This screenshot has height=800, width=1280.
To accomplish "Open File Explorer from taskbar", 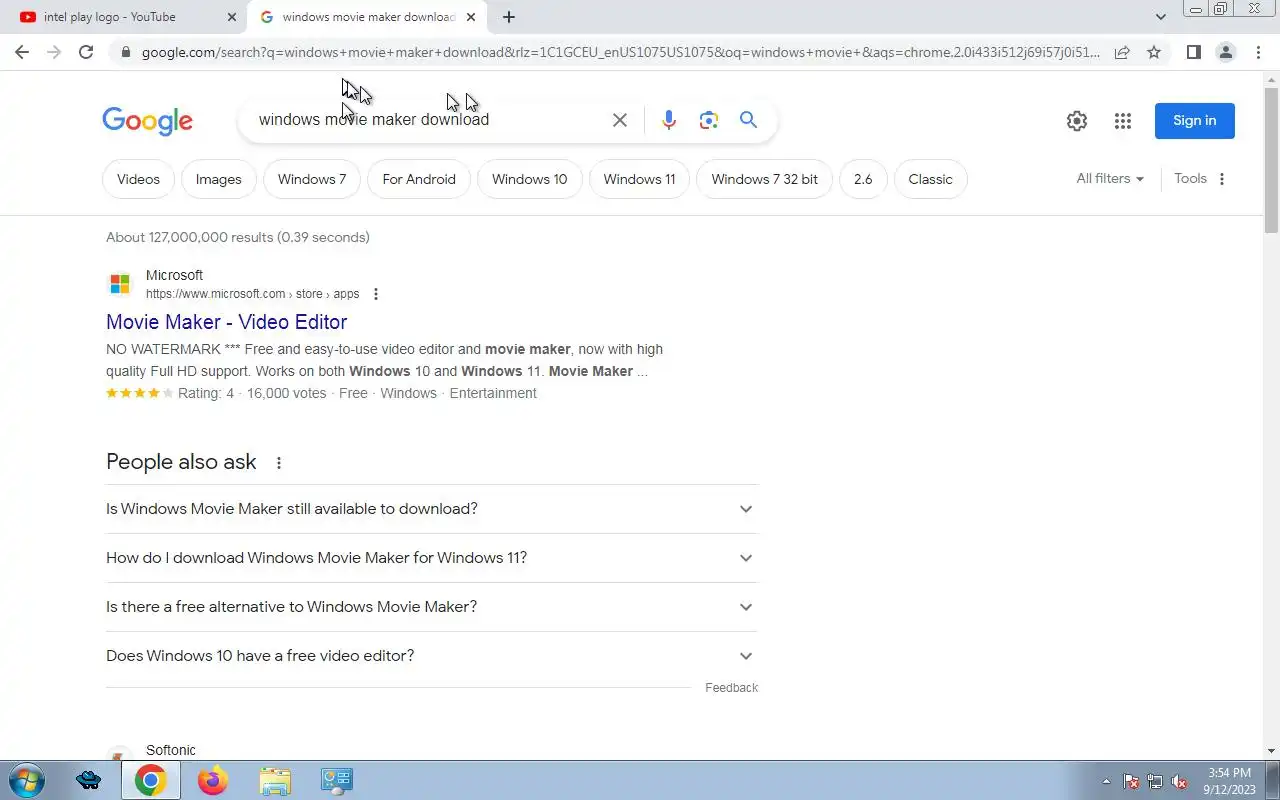I will tap(275, 780).
